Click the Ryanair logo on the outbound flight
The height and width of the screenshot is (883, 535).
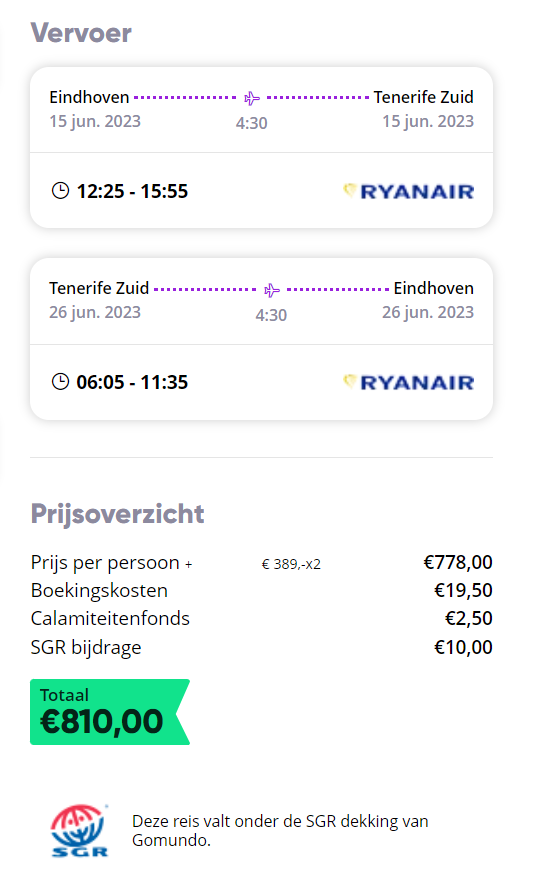[409, 191]
